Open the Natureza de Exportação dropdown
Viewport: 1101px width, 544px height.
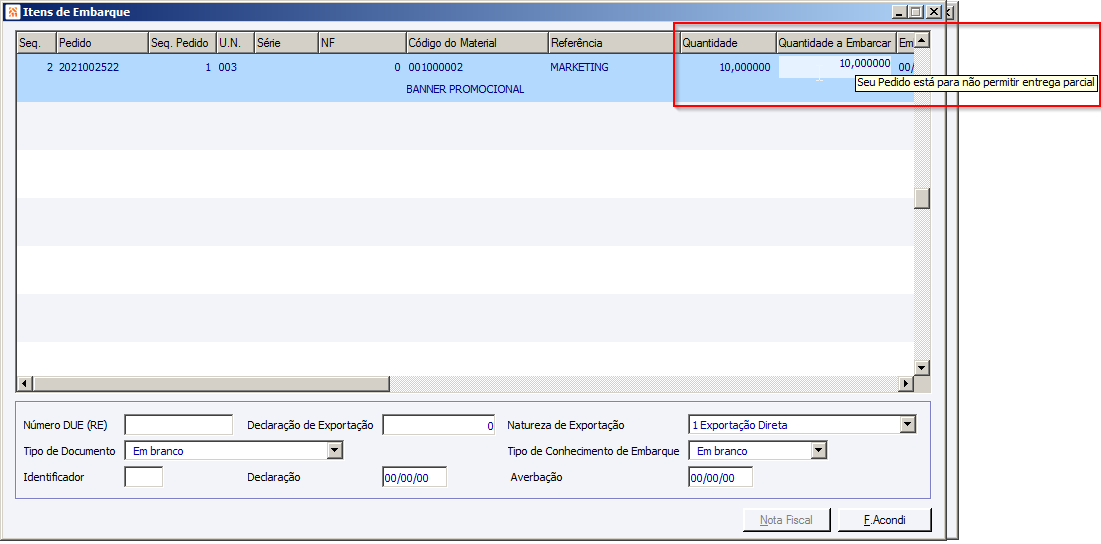pos(908,425)
